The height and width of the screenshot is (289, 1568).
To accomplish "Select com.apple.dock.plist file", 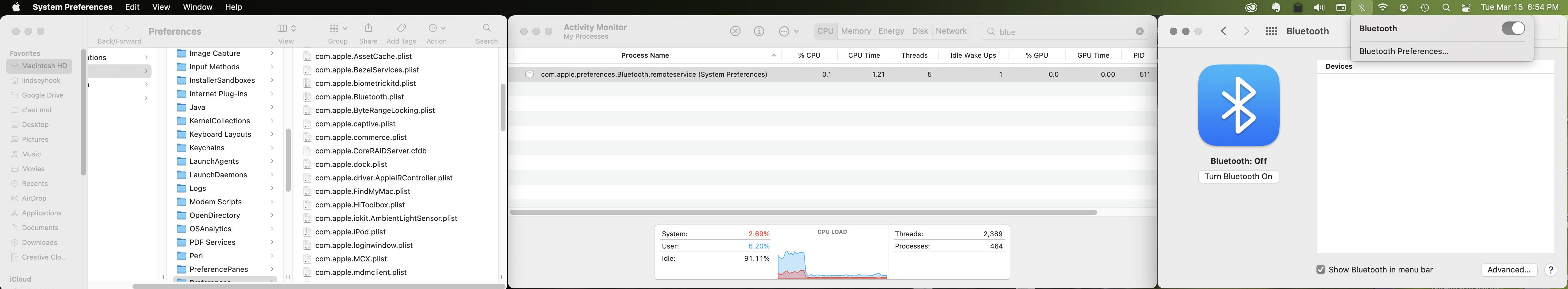I will point(351,164).
